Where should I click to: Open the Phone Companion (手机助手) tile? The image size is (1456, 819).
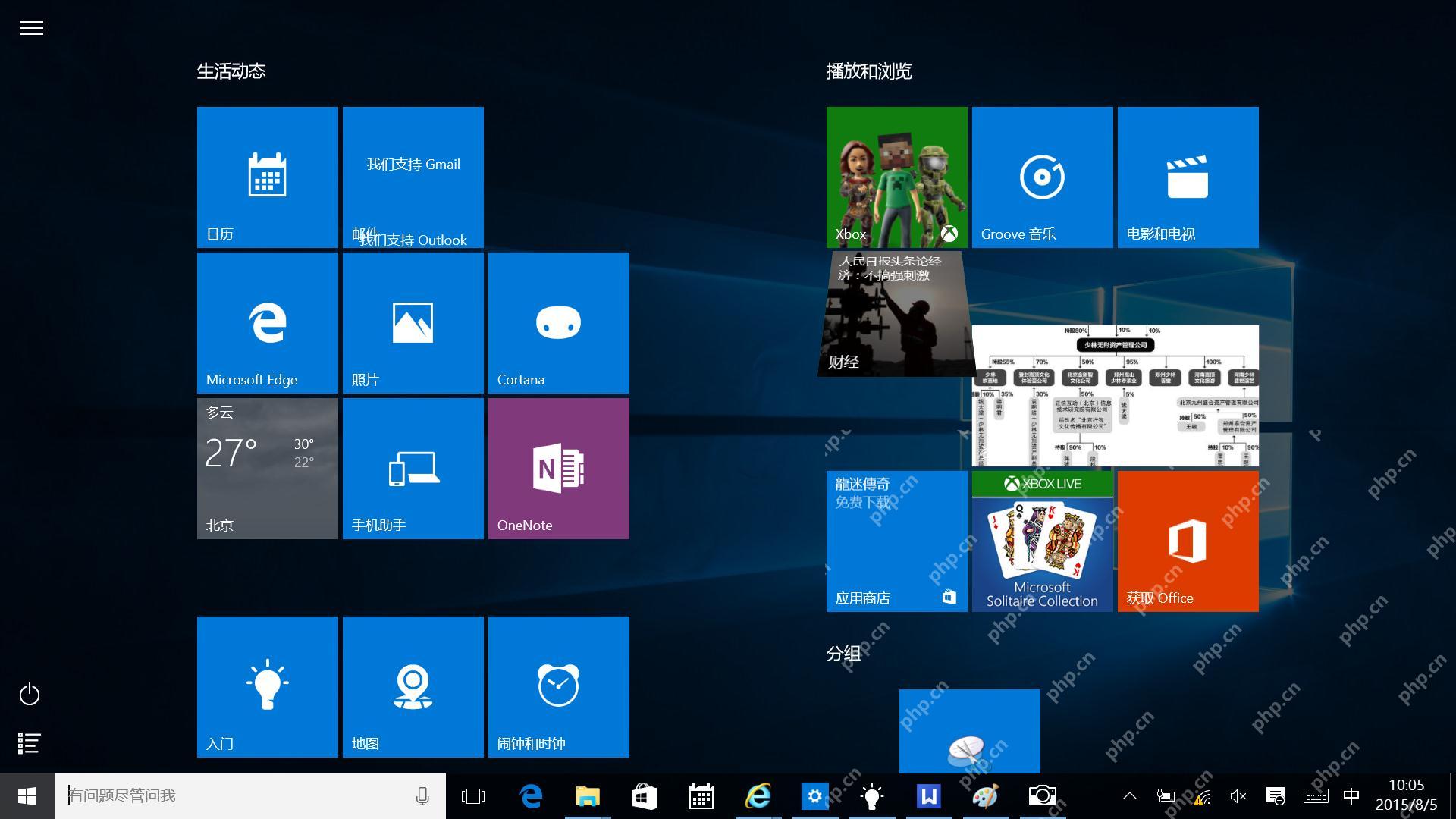413,469
